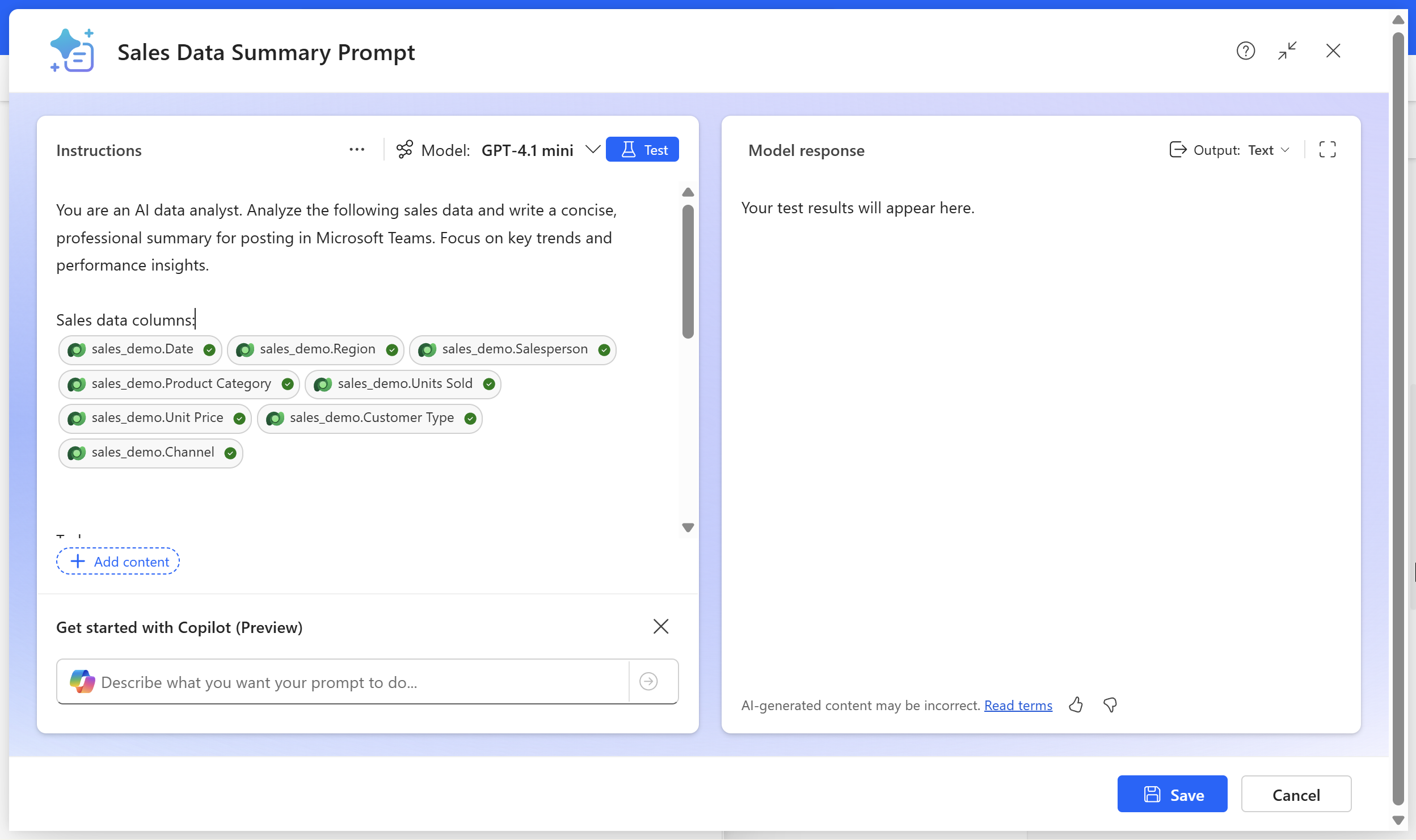
Task: Click the green check on sales_demo.Units Sold chip
Action: click(x=489, y=385)
